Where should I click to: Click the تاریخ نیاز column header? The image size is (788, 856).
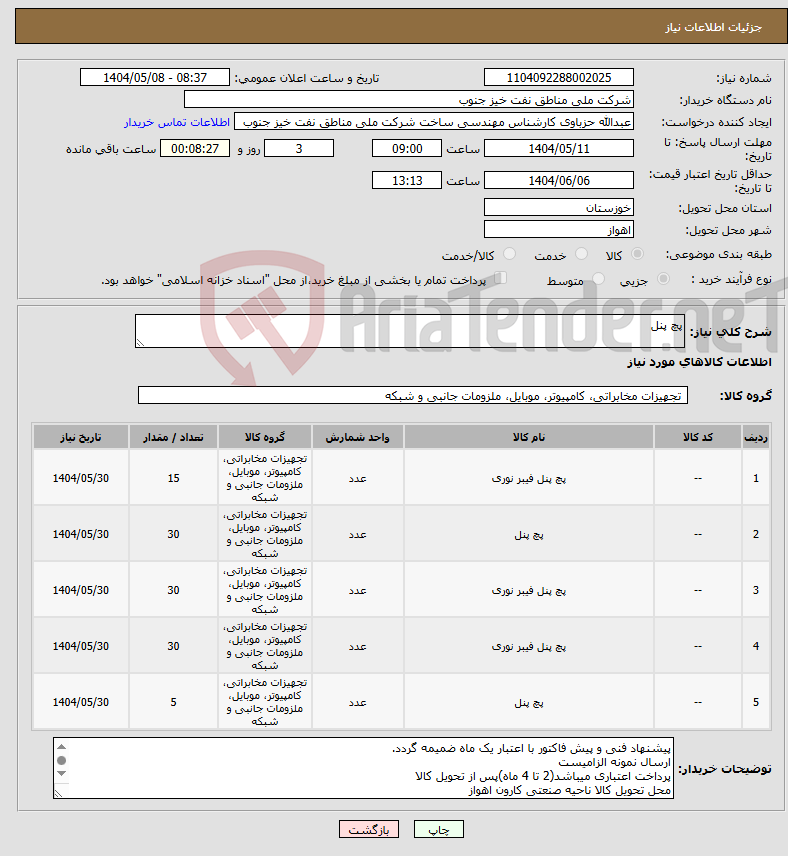tap(81, 437)
